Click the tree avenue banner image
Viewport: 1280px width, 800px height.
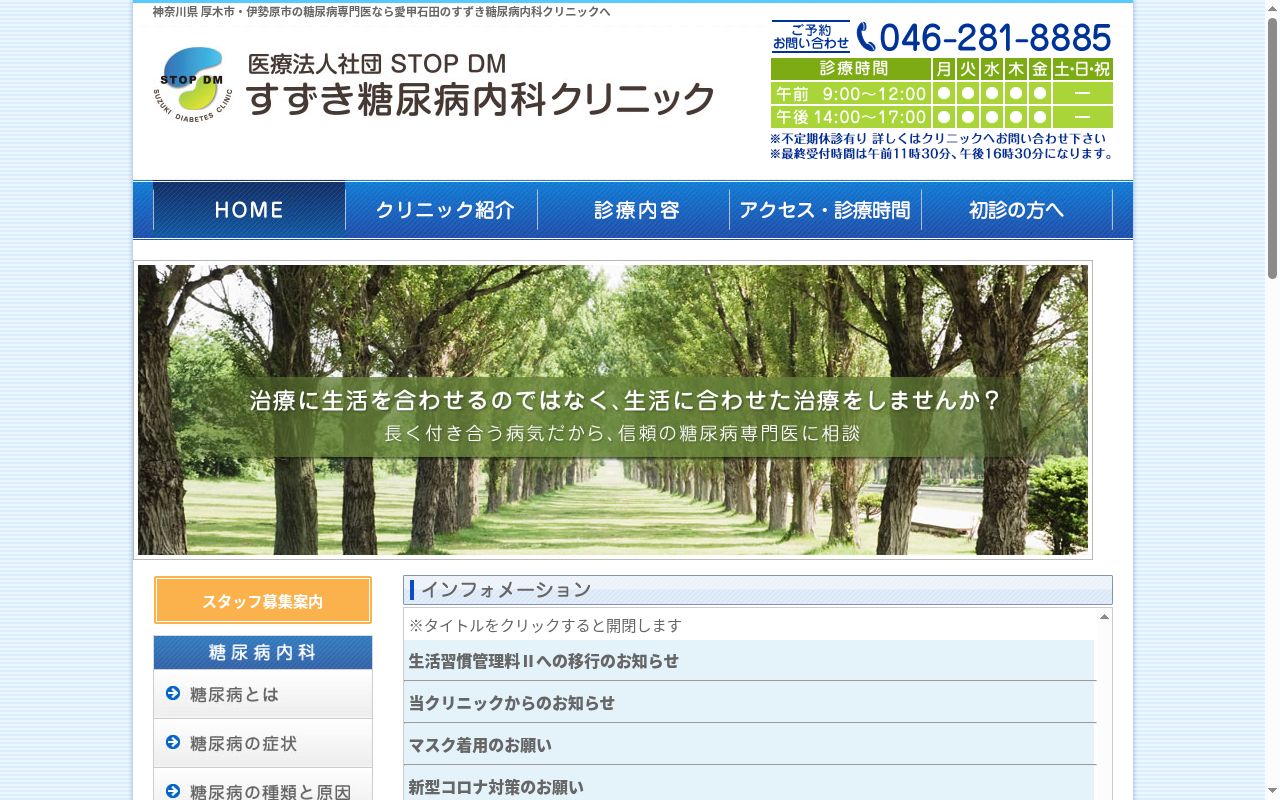click(613, 410)
